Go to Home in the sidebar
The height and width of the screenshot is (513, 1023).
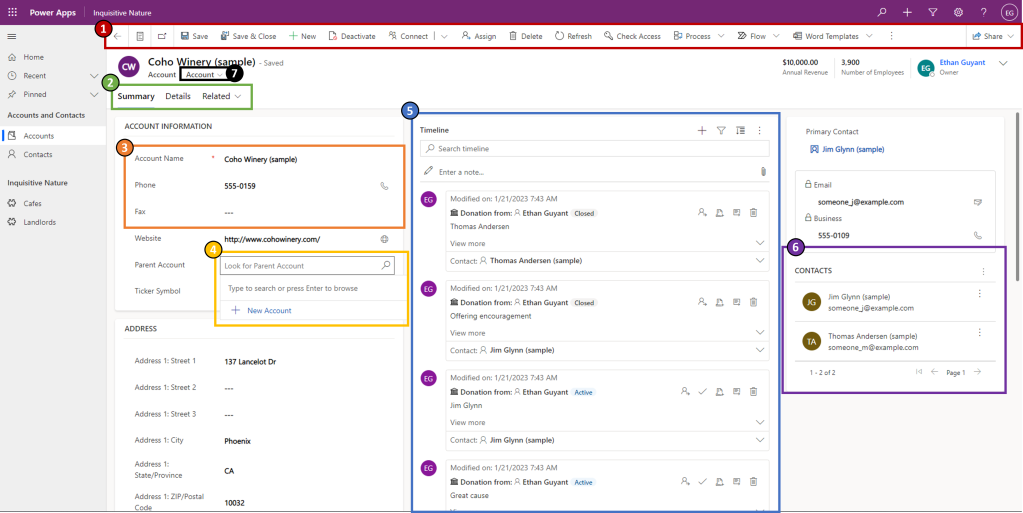point(34,57)
